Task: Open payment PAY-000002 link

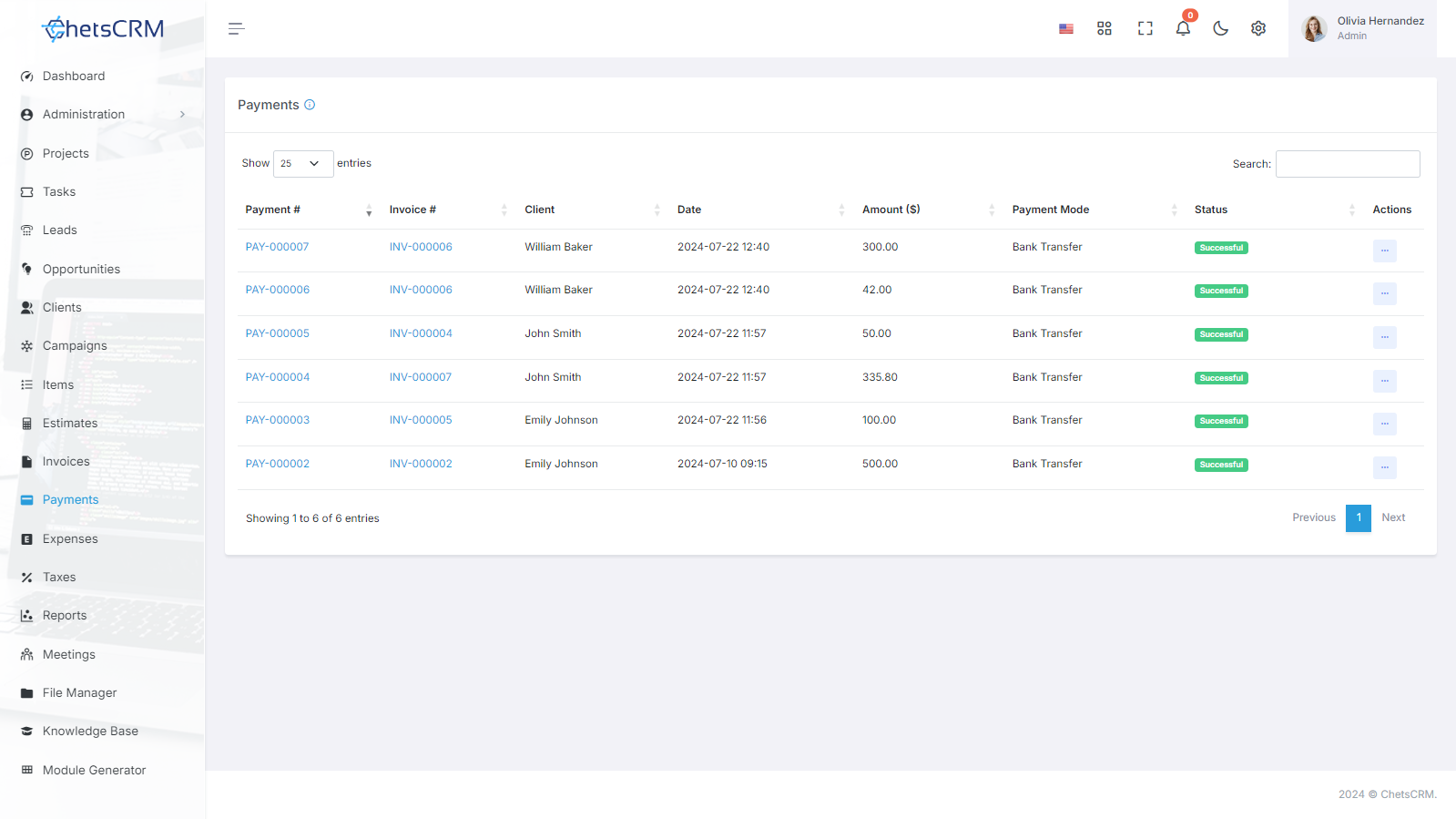Action: click(277, 464)
